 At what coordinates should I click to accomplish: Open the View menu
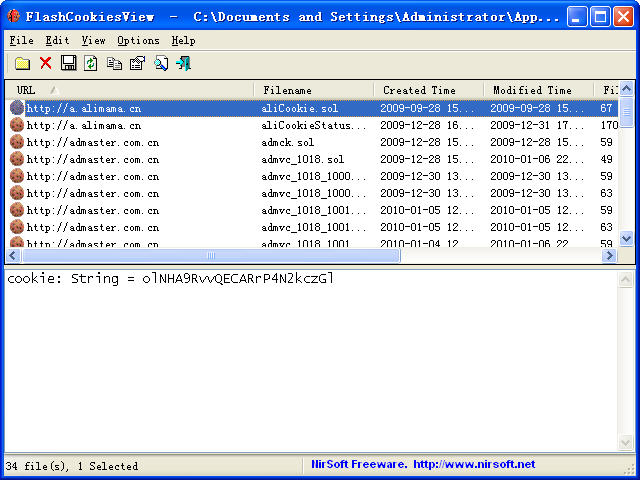coord(93,41)
